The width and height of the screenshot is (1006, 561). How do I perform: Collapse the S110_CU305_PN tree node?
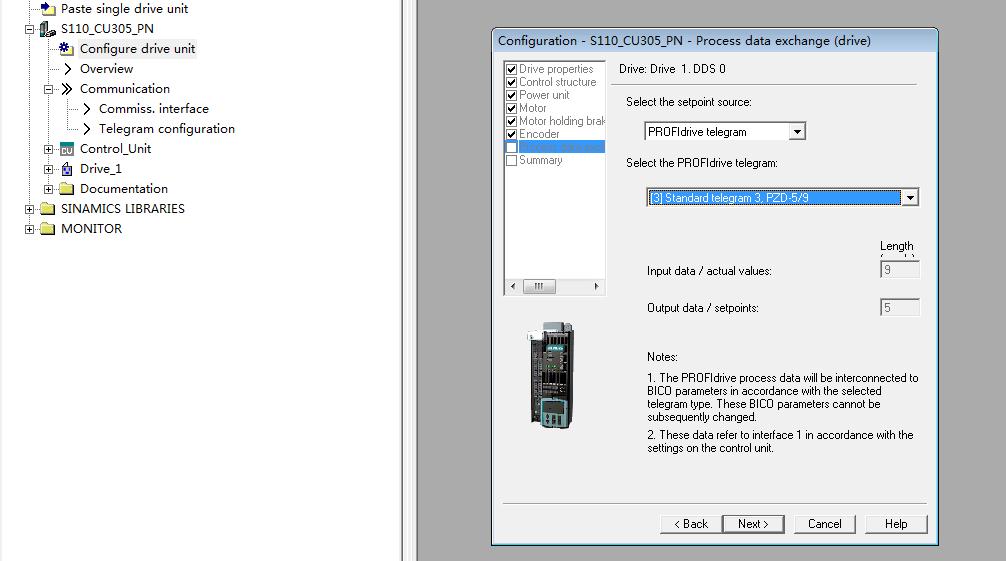29,29
